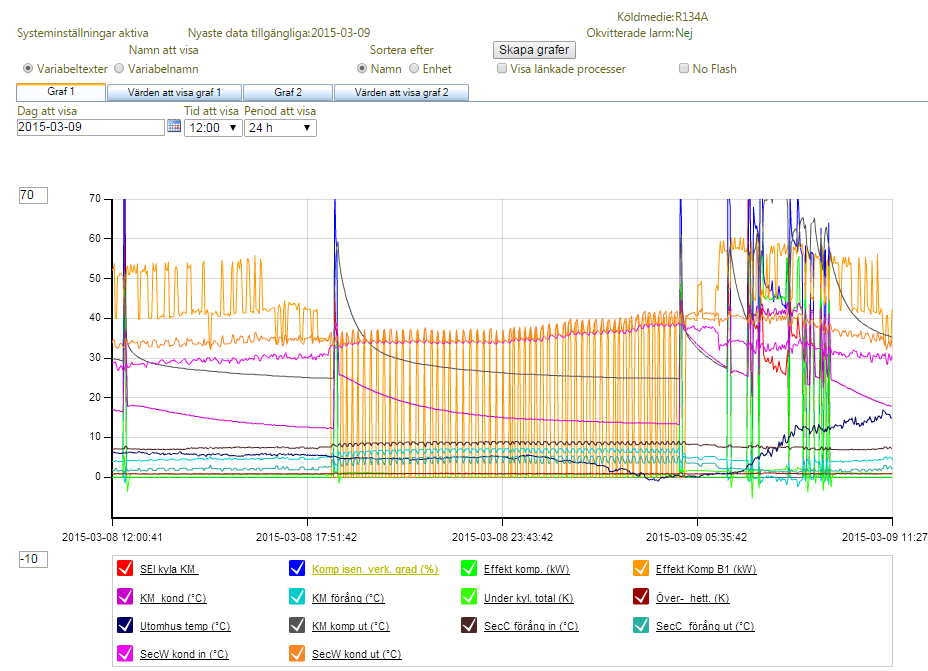Screen dimensions: 928x671
Task: Toggle magenta SecW kond in checkbox
Action: pos(125,653)
